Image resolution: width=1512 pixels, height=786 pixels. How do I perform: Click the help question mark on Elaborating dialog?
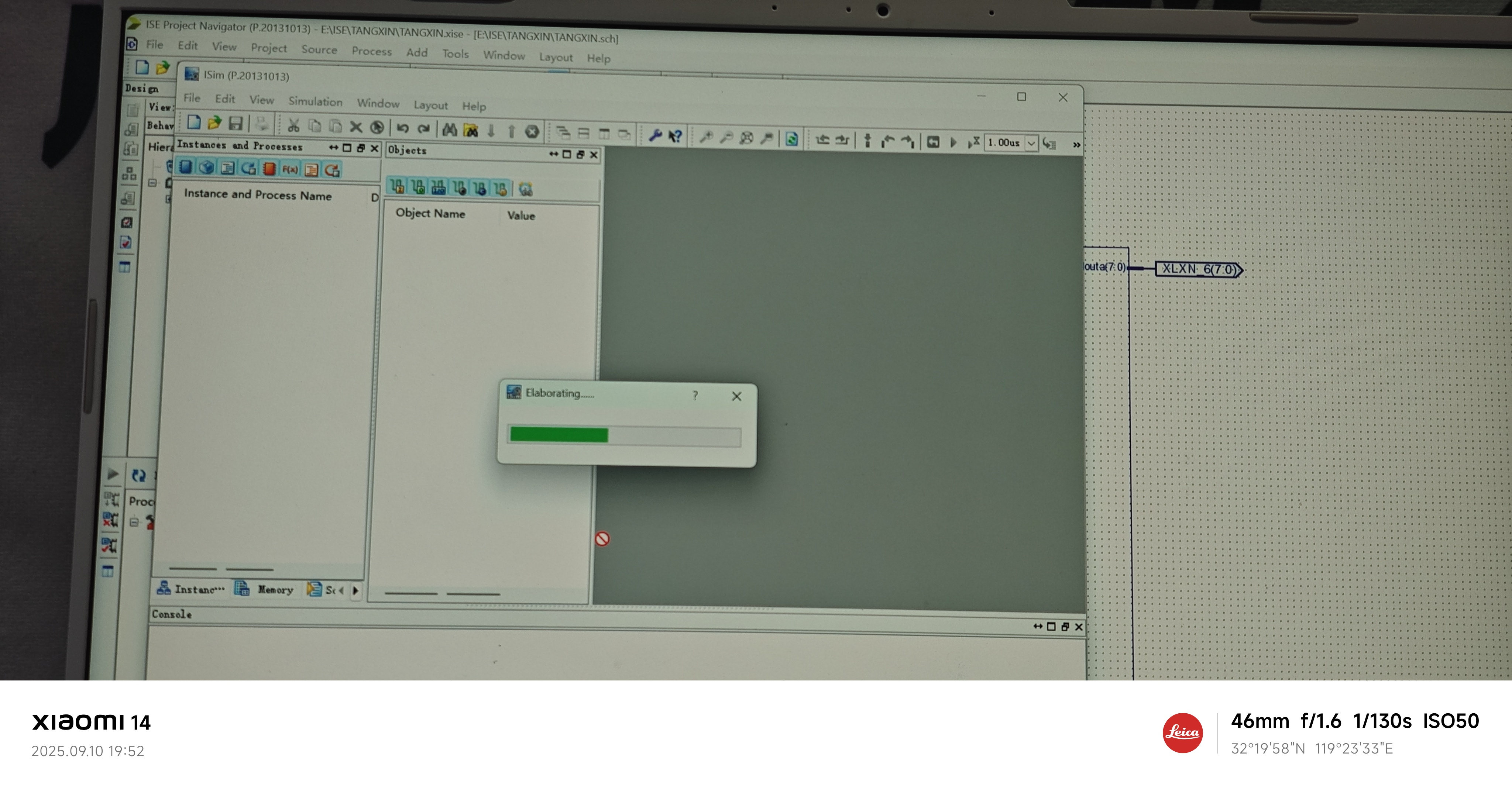[x=695, y=395]
